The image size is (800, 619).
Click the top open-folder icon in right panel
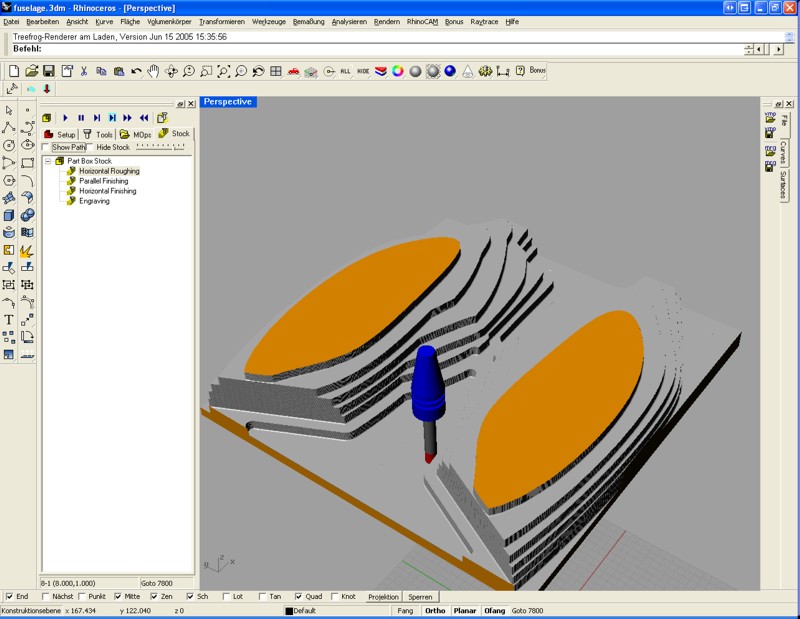click(x=770, y=118)
